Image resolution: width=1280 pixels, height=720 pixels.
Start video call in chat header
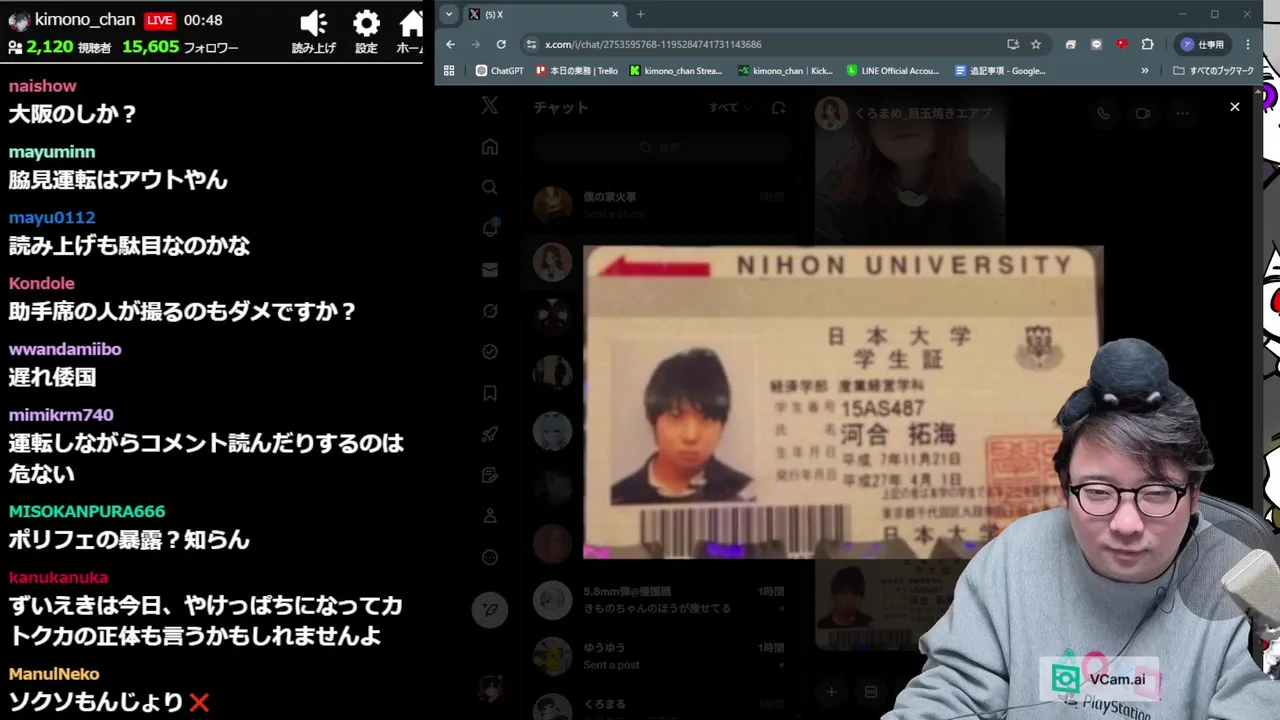pyautogui.click(x=1142, y=113)
